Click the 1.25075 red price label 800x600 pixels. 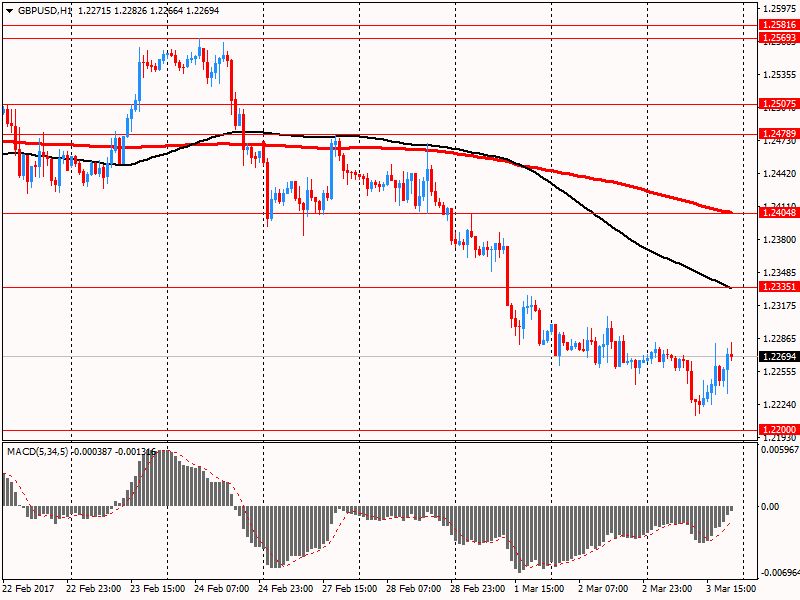(779, 104)
